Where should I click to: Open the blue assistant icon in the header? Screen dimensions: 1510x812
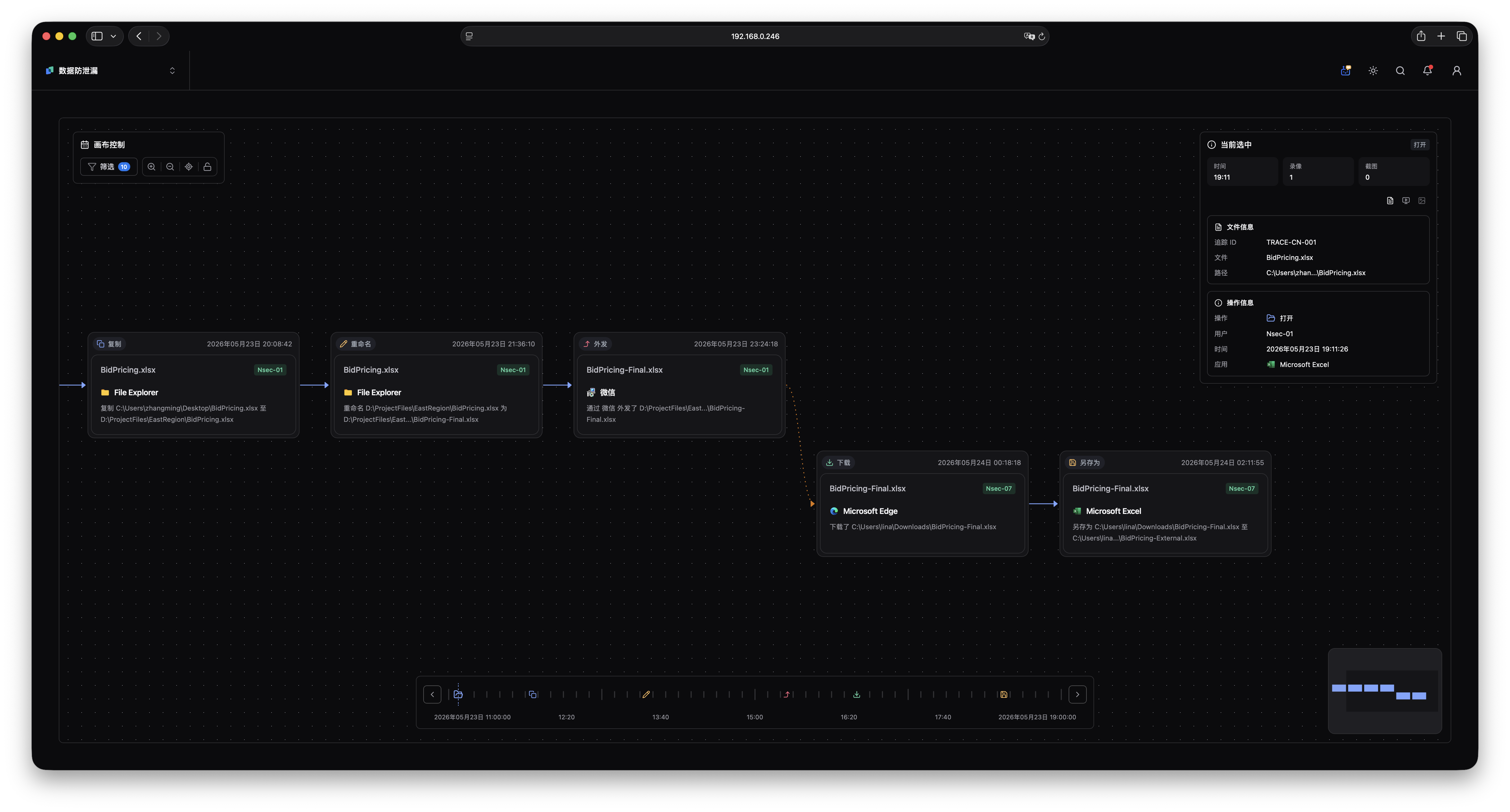tap(1346, 70)
